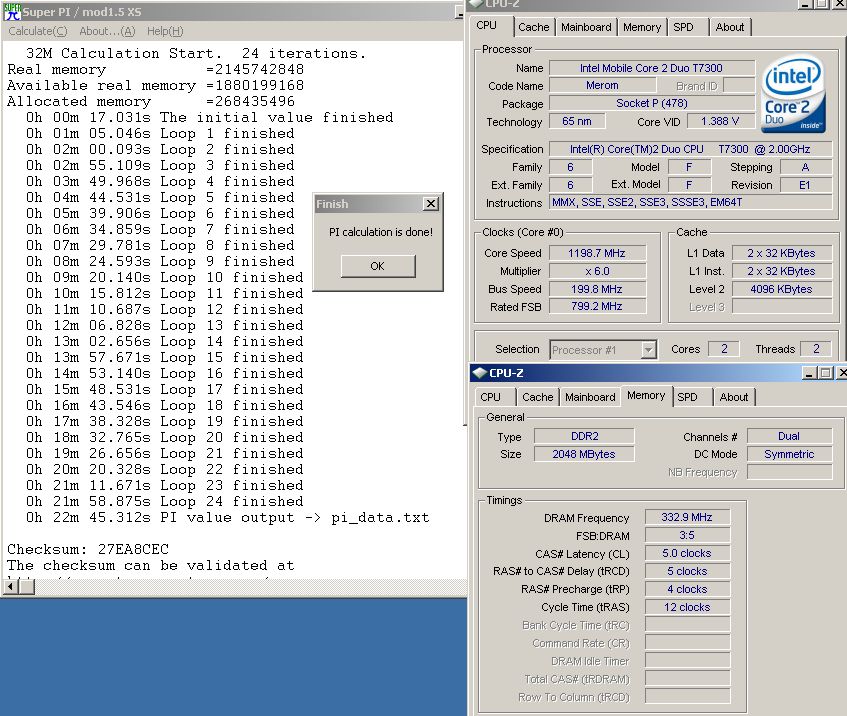Screen dimensions: 847x716
Task: Open About tab in lower CPU-Z window
Action: [x=734, y=397]
